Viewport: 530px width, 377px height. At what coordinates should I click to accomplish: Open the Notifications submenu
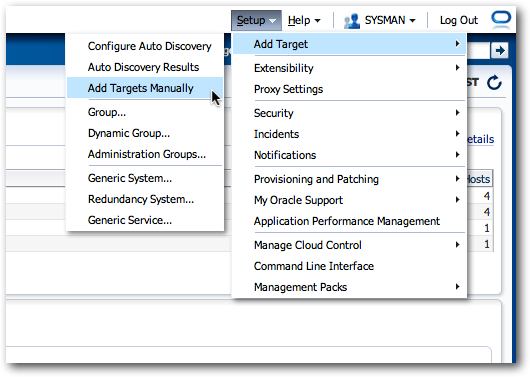tap(350, 155)
